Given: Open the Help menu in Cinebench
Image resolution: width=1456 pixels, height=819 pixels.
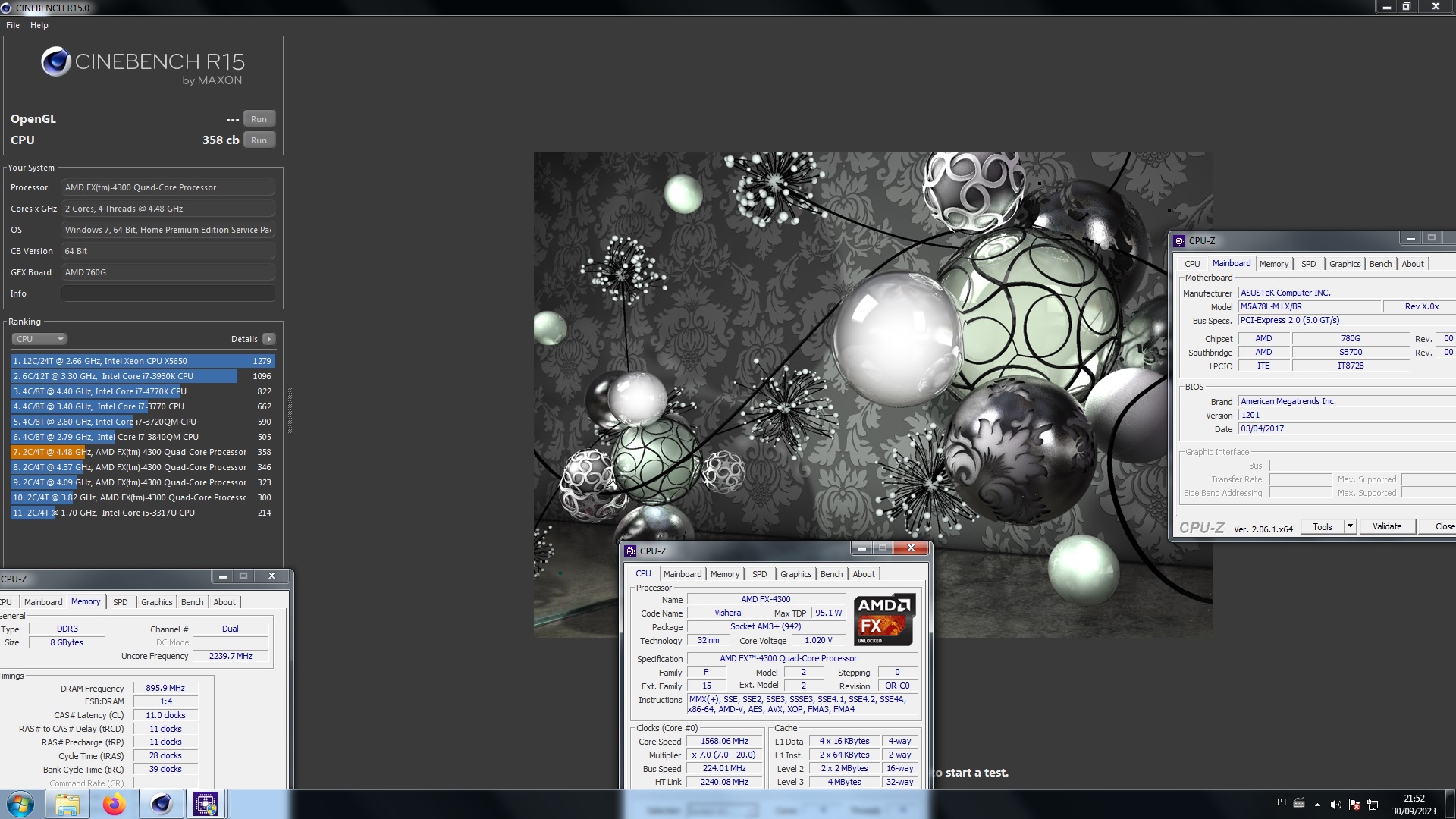Looking at the screenshot, I should (x=39, y=25).
